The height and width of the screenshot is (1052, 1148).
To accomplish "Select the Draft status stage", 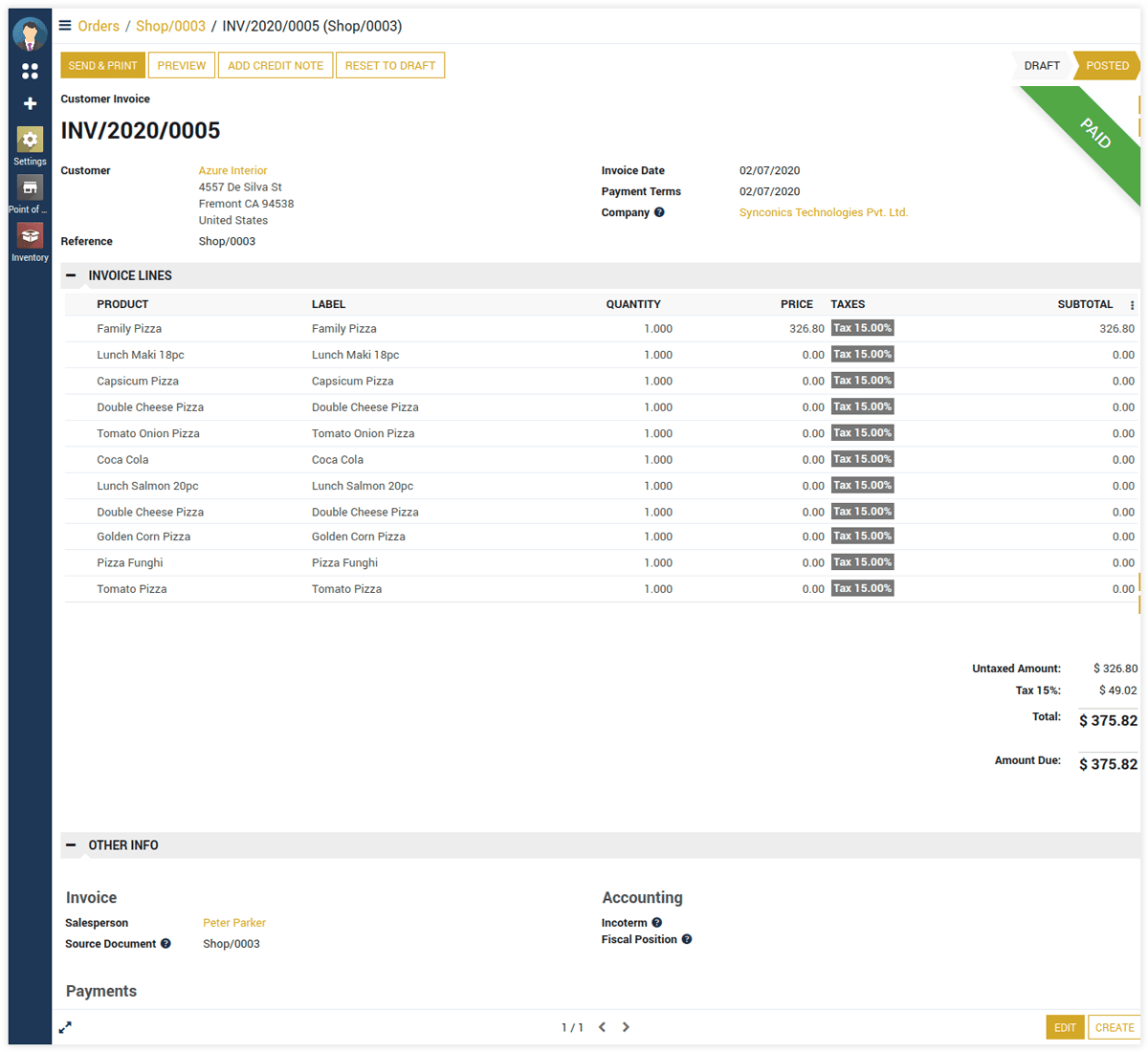I will coord(1041,66).
